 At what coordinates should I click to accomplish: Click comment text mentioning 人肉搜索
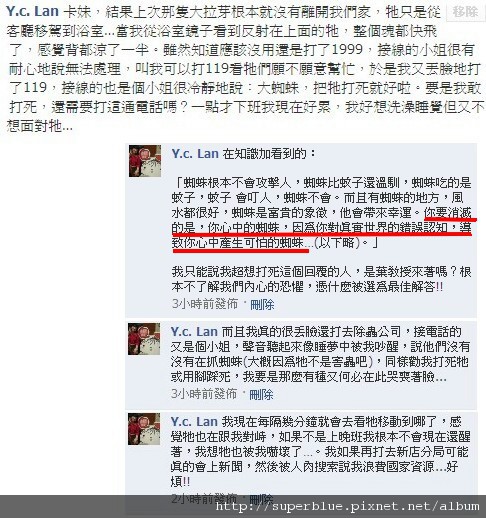[320, 452]
